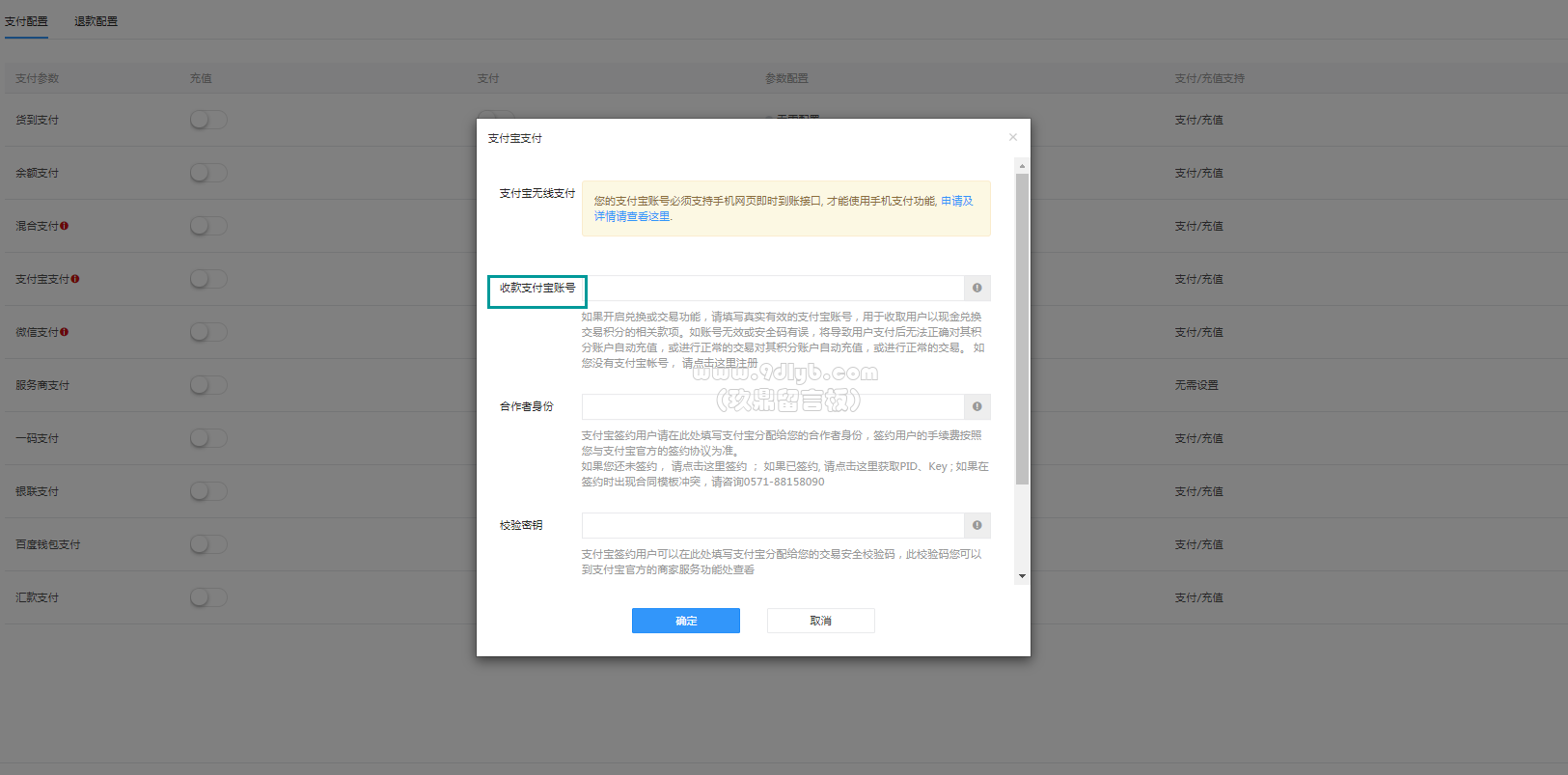This screenshot has height=775, width=1568.
Task: Focus the 校验密钥 input field
Action: point(773,525)
